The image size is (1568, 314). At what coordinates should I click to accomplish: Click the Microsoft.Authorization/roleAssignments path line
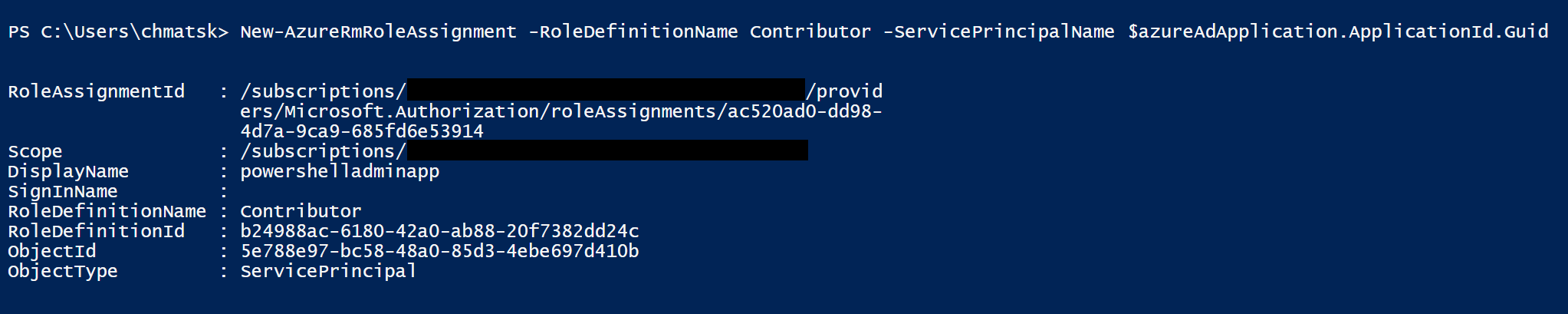tap(561, 112)
